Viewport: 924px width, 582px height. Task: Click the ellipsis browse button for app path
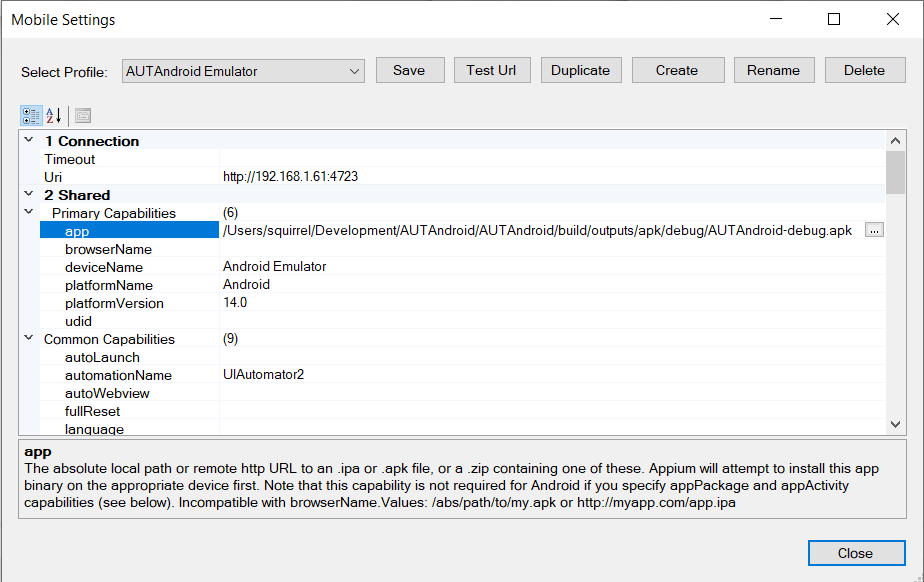tap(874, 231)
